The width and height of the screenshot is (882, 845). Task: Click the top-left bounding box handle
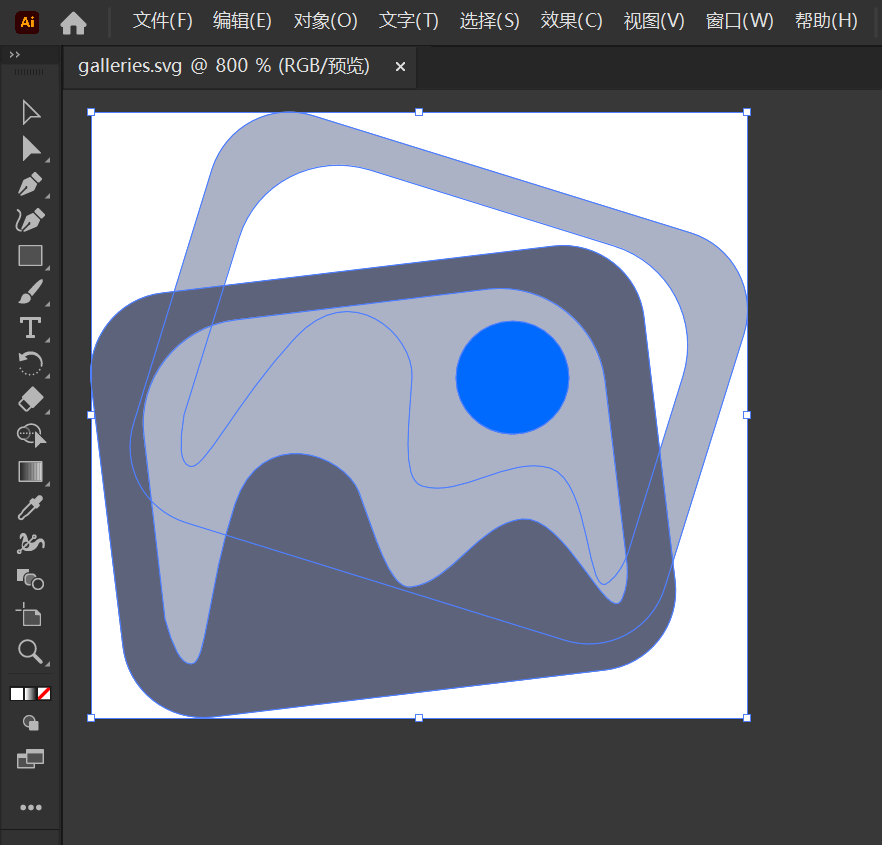point(91,112)
